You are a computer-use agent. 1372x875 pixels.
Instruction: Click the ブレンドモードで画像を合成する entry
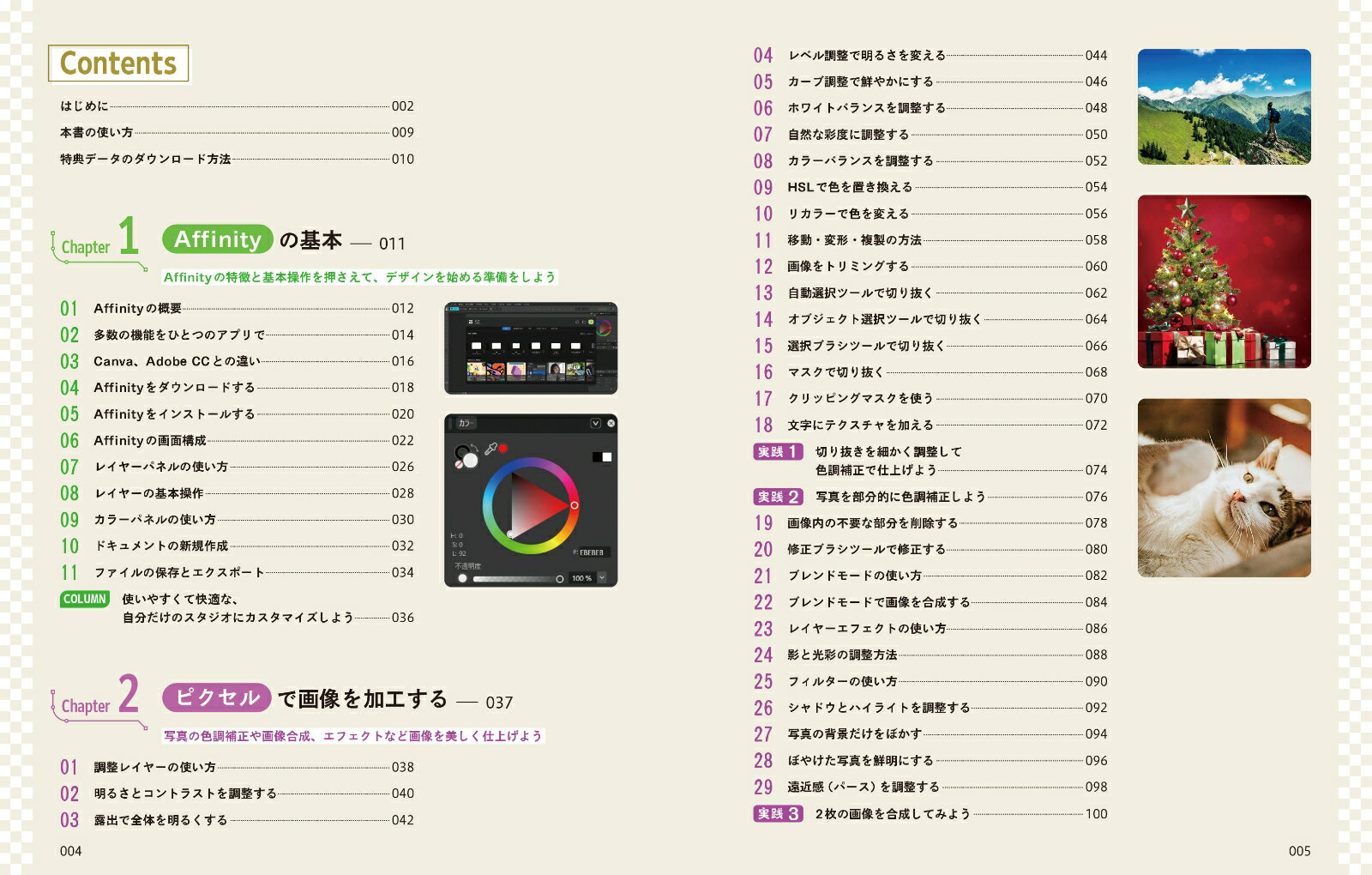(x=930, y=603)
